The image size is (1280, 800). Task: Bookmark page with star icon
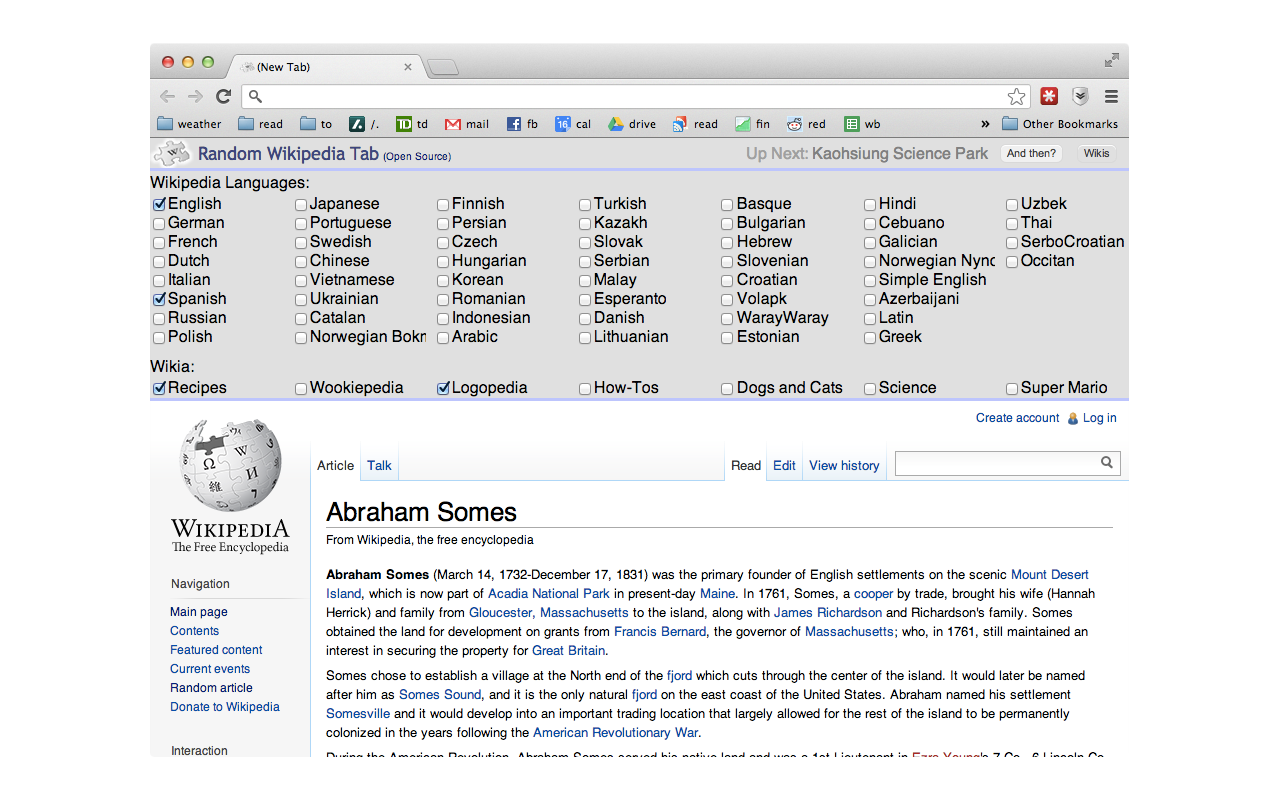pos(1016,97)
